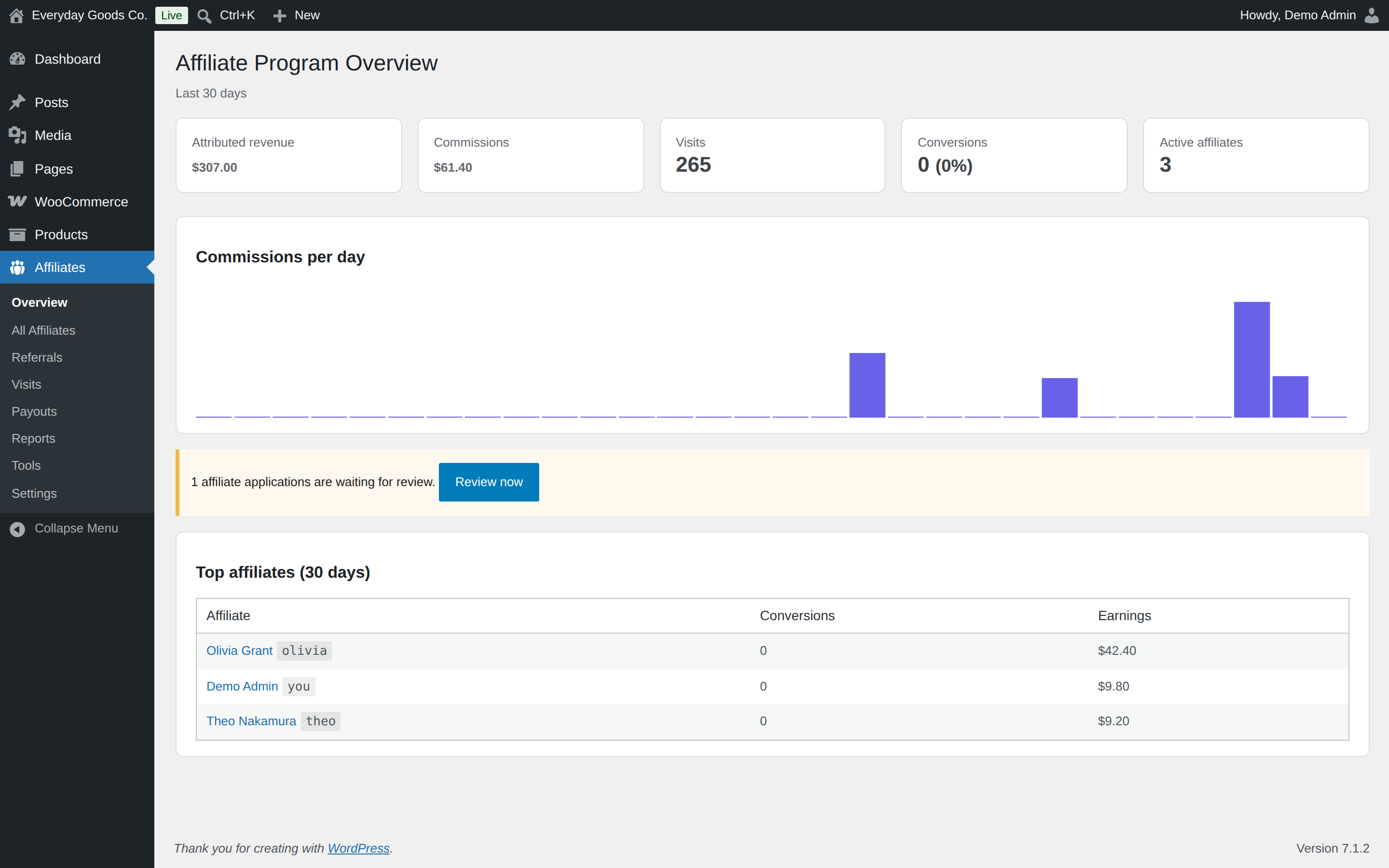Click the Live status badge
The height and width of the screenshot is (868, 1389).
click(171, 15)
